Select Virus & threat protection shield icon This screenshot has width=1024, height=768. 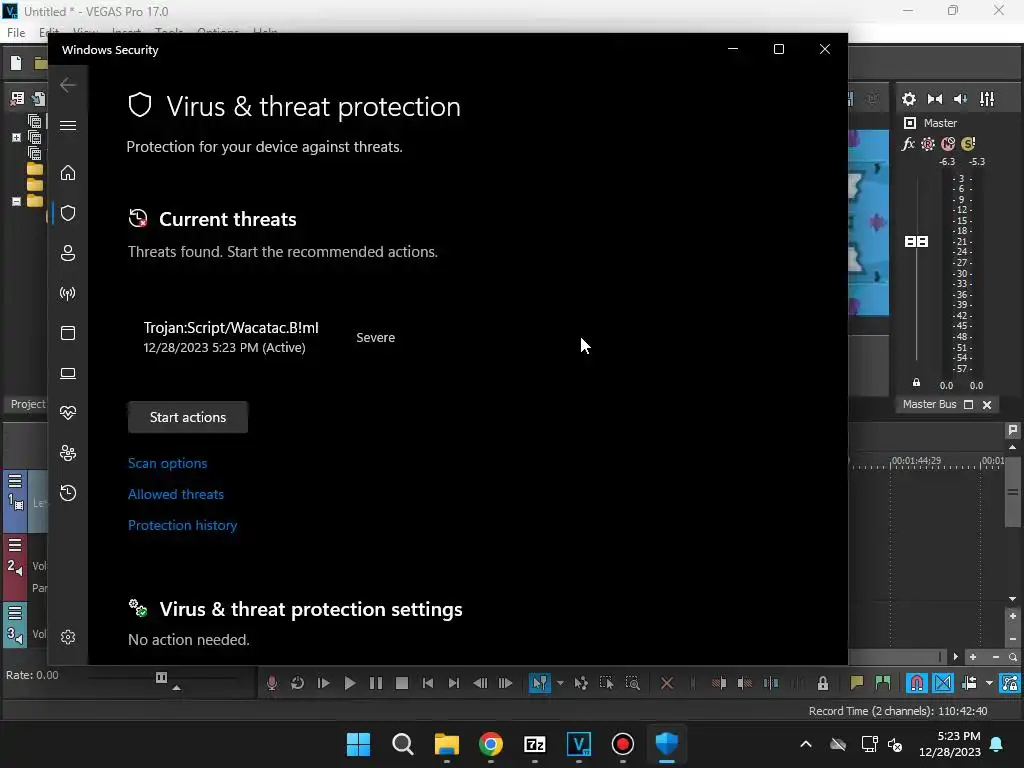tap(68, 213)
